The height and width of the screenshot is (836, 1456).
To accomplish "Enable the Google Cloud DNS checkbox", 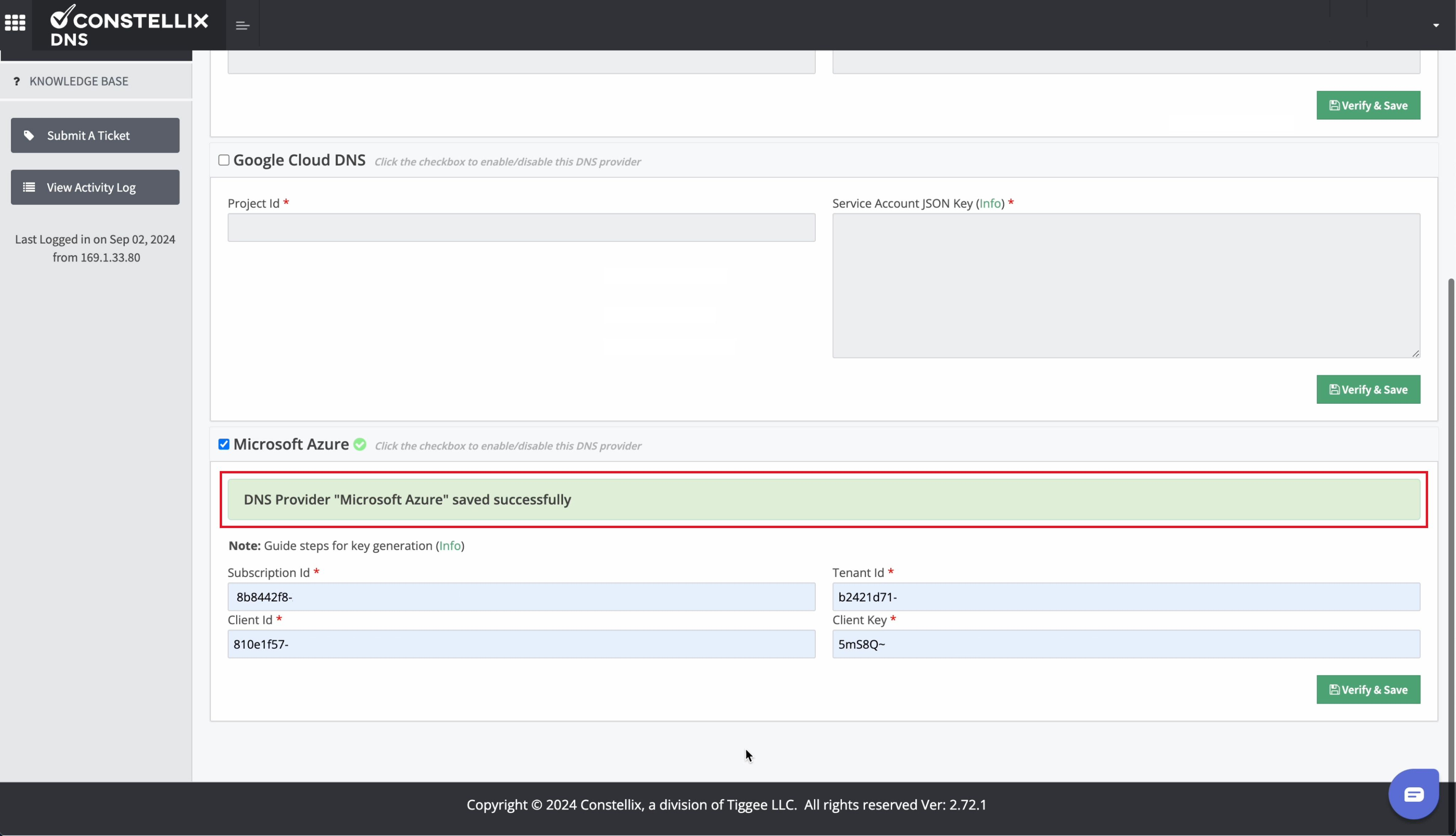I will coord(224,160).
